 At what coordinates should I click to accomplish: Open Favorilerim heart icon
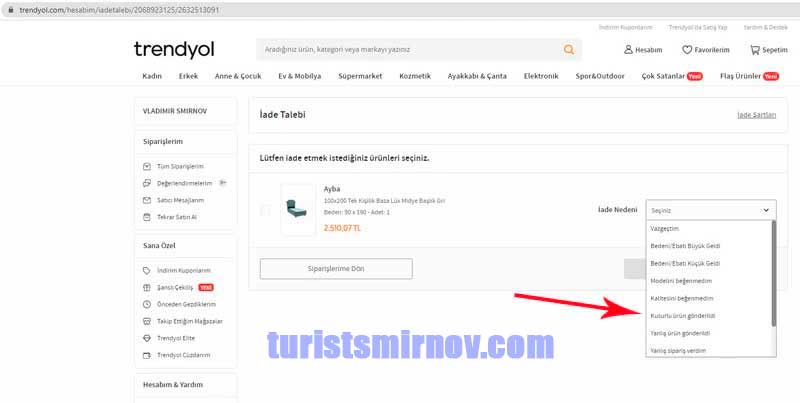(x=687, y=49)
